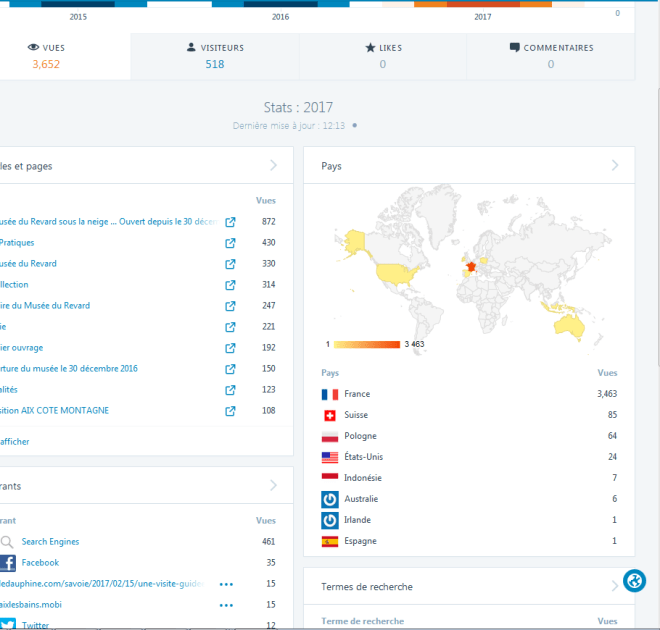The height and width of the screenshot is (630, 660).
Task: Click the France flag icon
Action: point(330,395)
